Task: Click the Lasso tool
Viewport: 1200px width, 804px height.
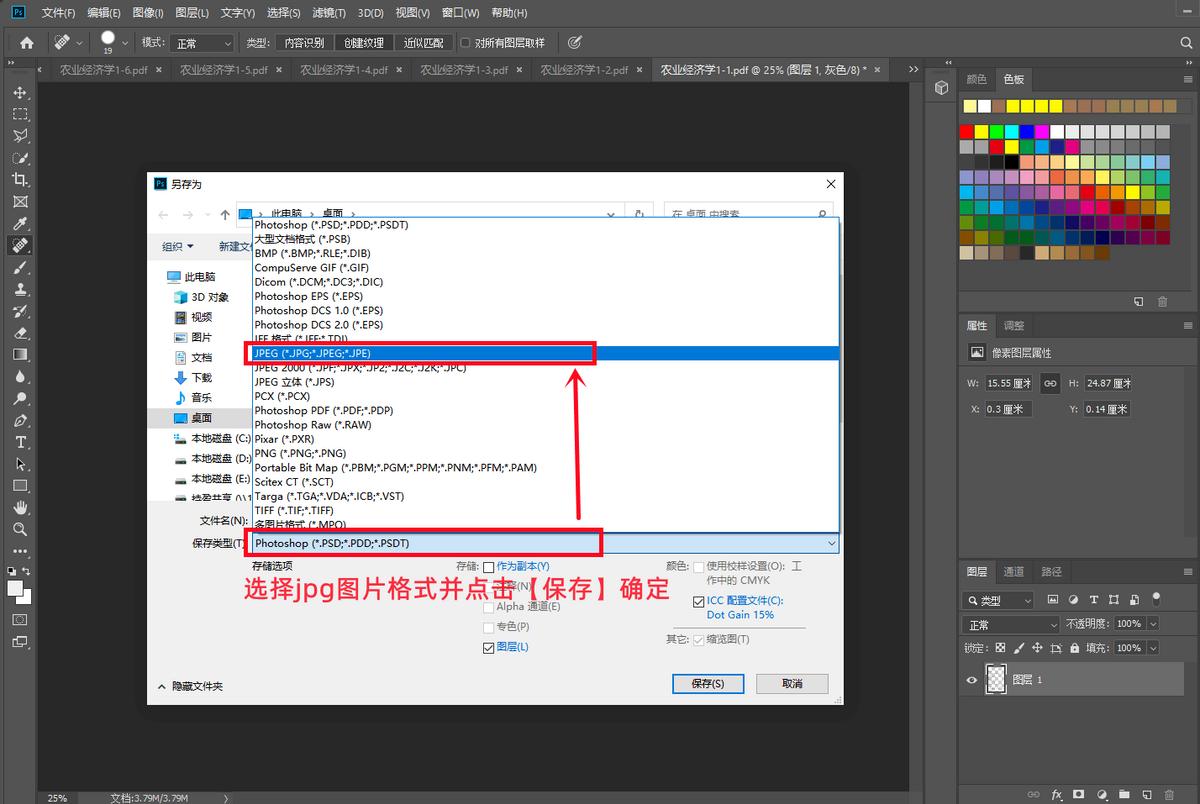Action: click(x=20, y=136)
